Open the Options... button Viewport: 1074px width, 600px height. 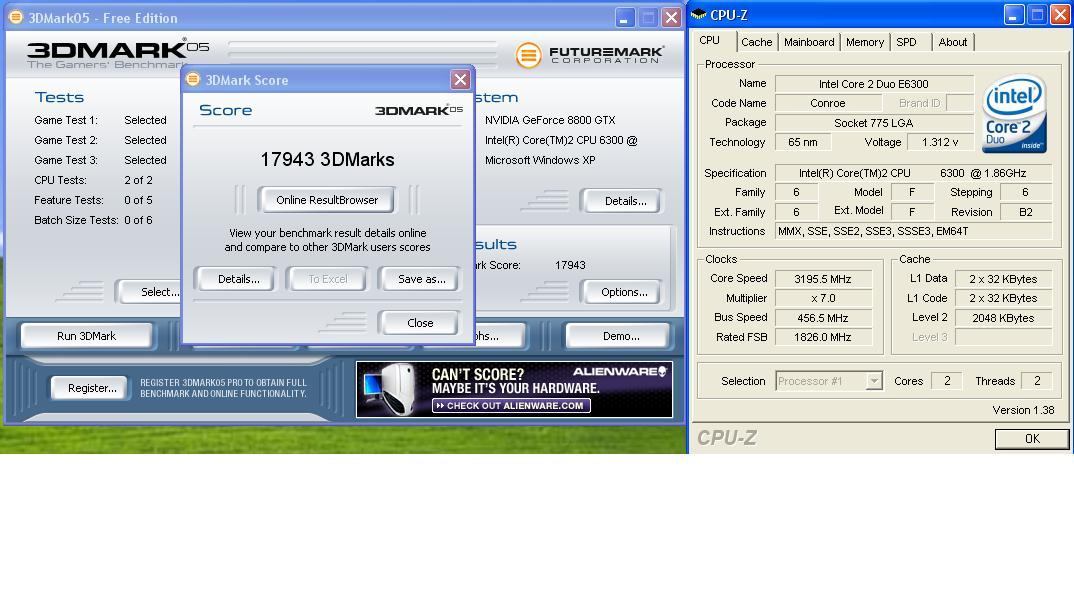coord(624,292)
